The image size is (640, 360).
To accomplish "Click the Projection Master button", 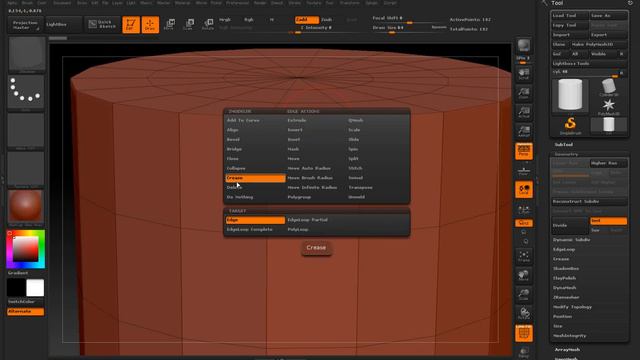I will [25, 24].
